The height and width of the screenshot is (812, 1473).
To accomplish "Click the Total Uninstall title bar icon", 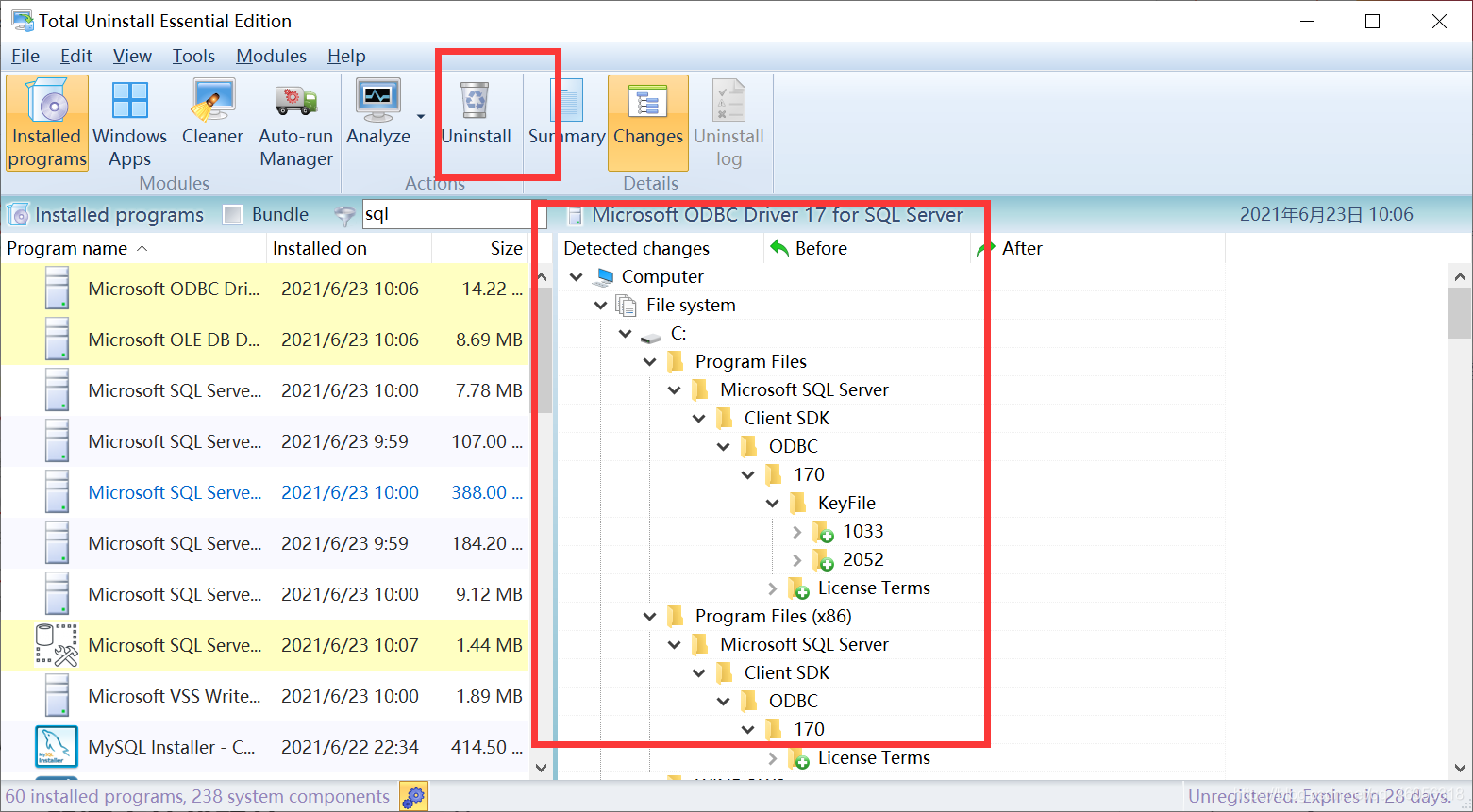I will (22, 21).
